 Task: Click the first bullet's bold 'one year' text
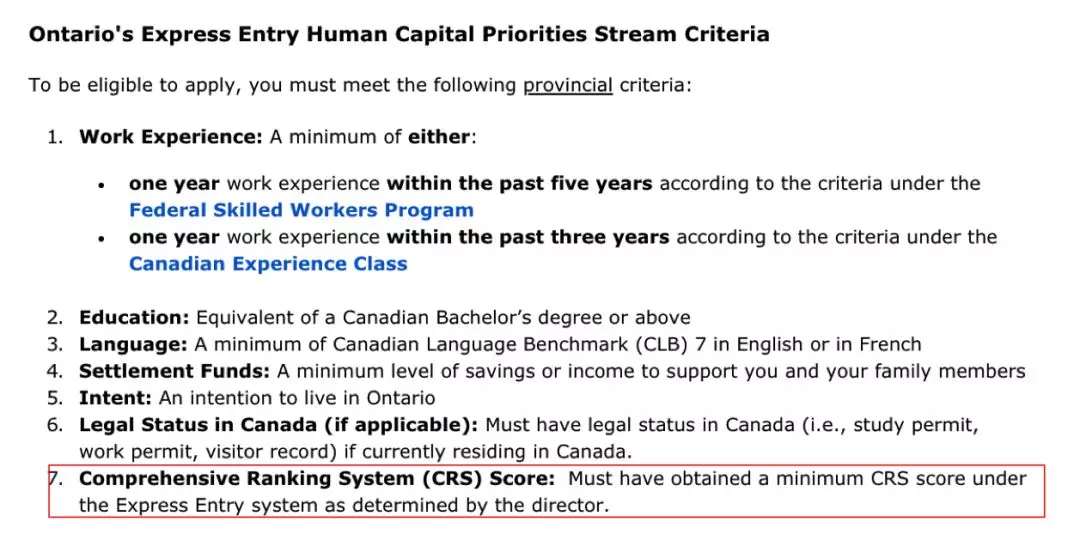174,183
